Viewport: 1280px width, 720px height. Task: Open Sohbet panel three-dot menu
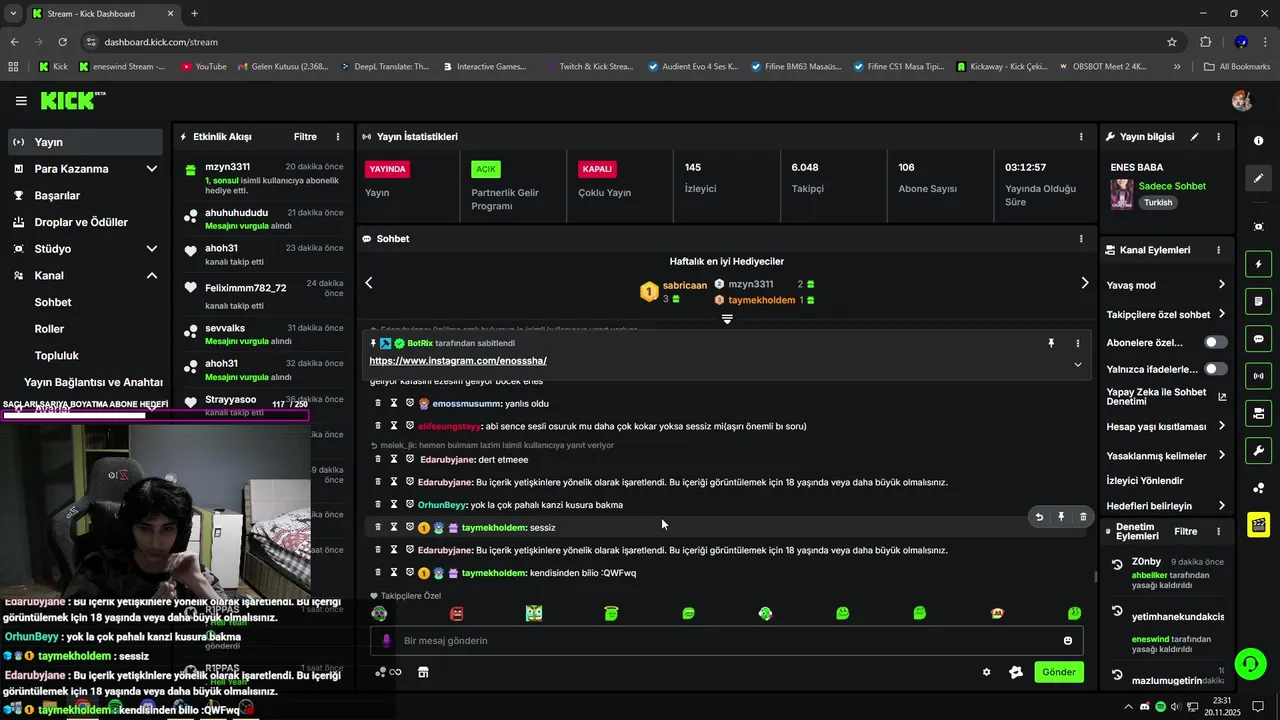(1080, 239)
